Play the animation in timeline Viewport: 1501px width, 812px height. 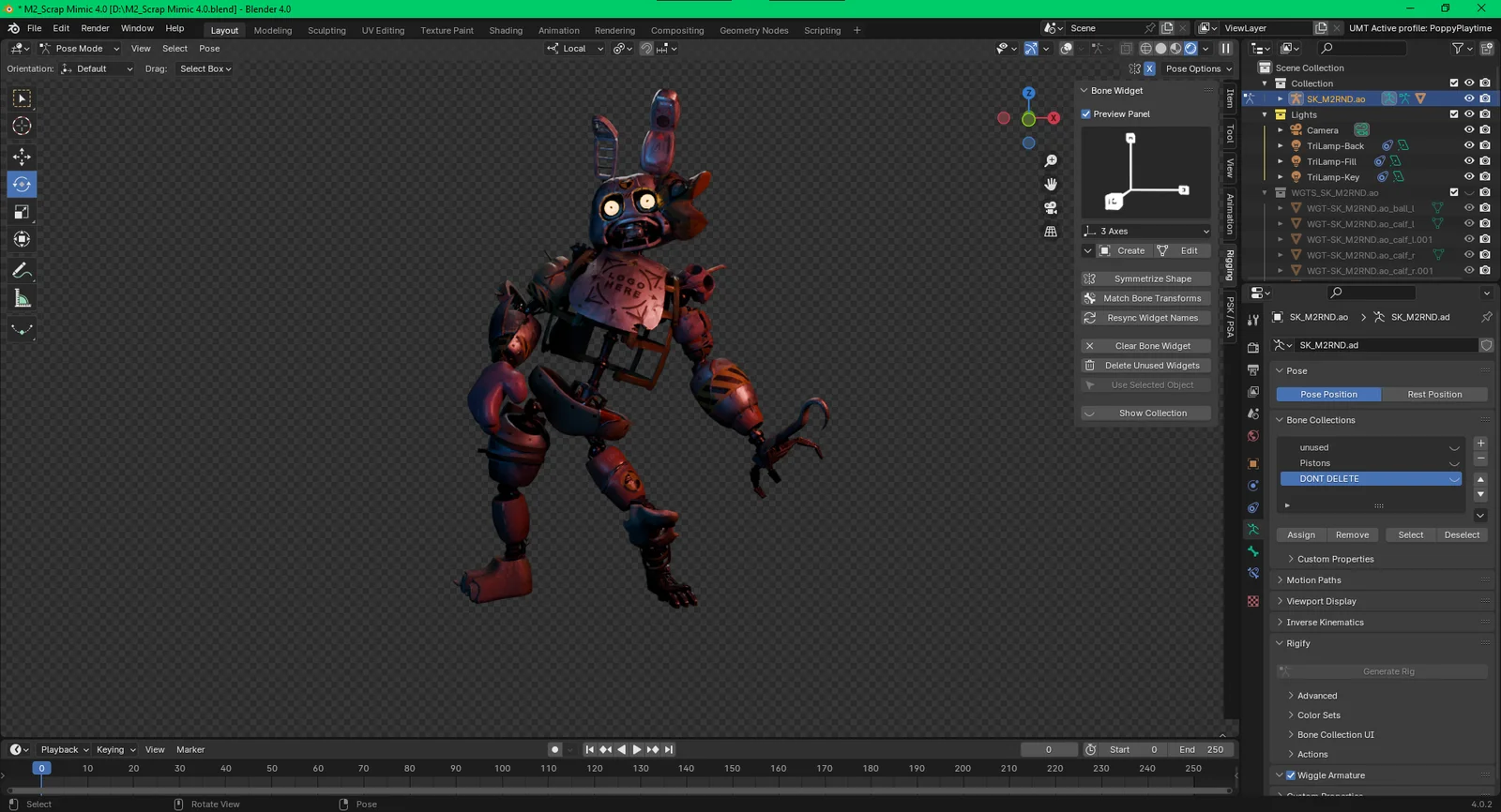(637, 749)
